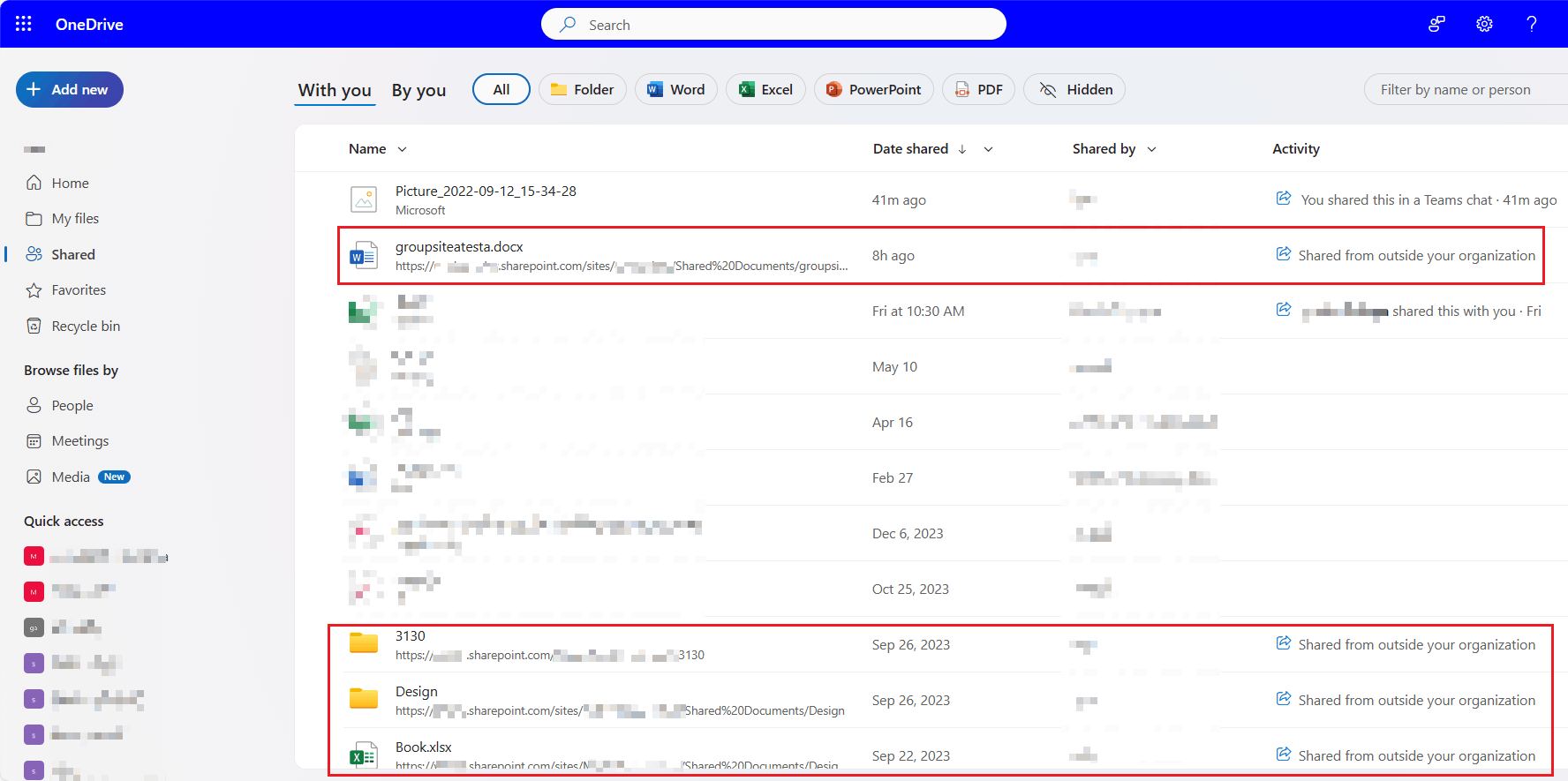
Task: Click the Teams chat share icon for the Picture row
Action: click(x=1284, y=199)
